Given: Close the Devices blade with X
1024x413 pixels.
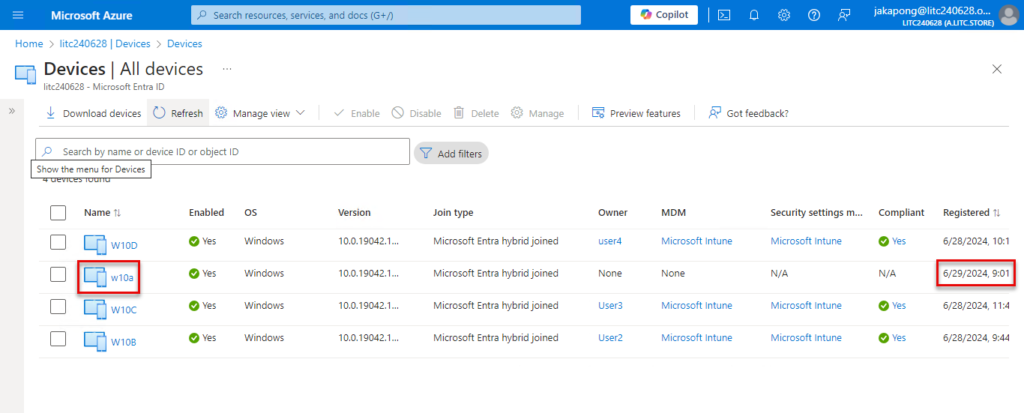Looking at the screenshot, I should tap(997, 69).
